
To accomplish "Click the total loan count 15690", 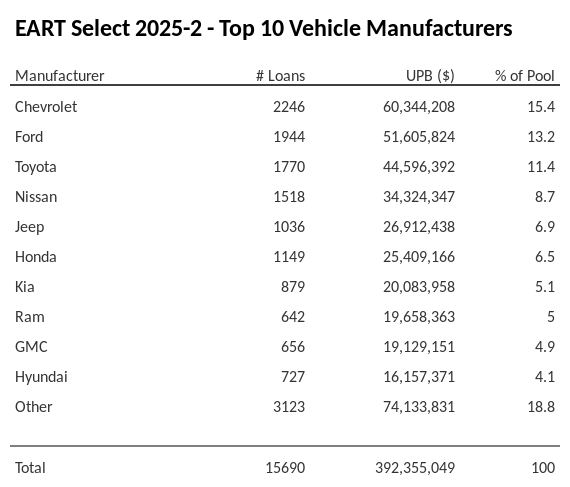I will point(285,468).
